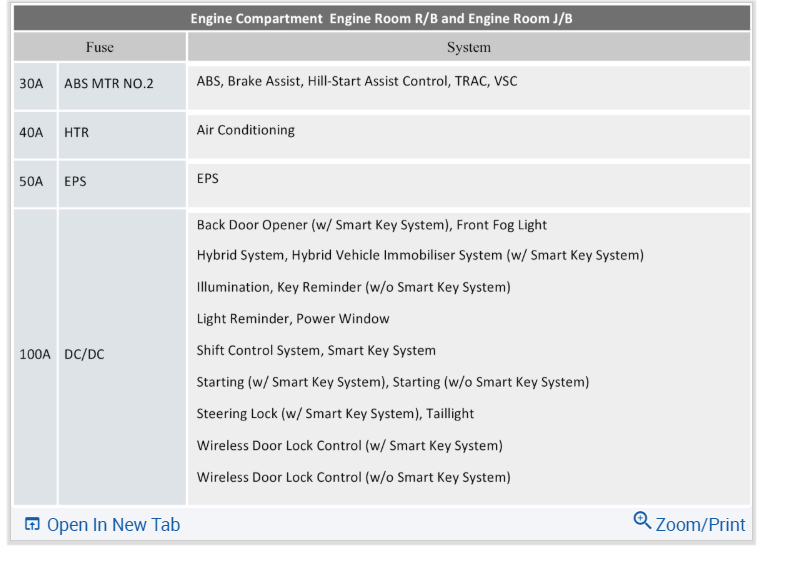The width and height of the screenshot is (785, 561).
Task: Click the Zoom/Print magnifier icon
Action: 642,520
